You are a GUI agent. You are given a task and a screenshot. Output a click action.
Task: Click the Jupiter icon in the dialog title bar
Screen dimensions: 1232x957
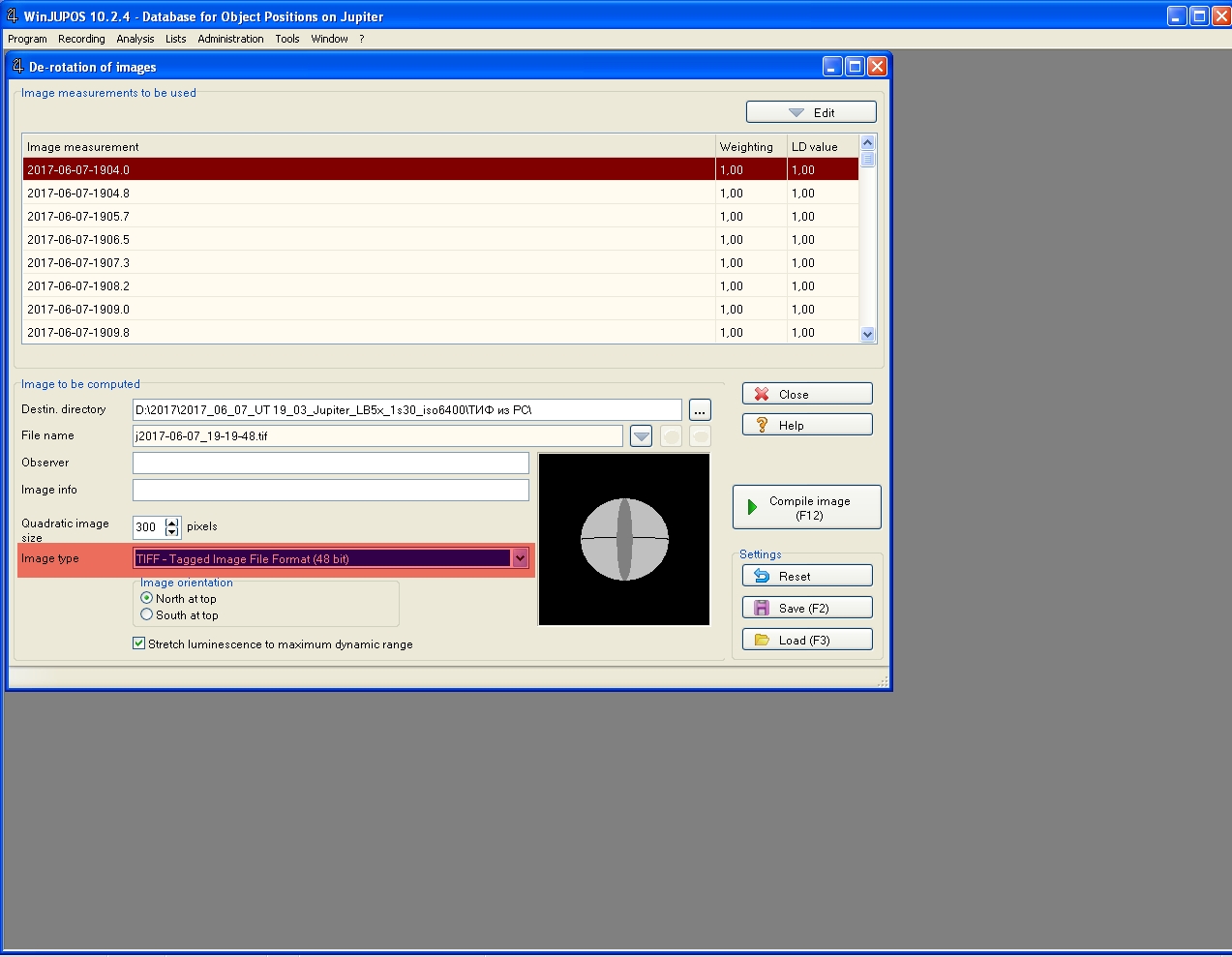[17, 67]
